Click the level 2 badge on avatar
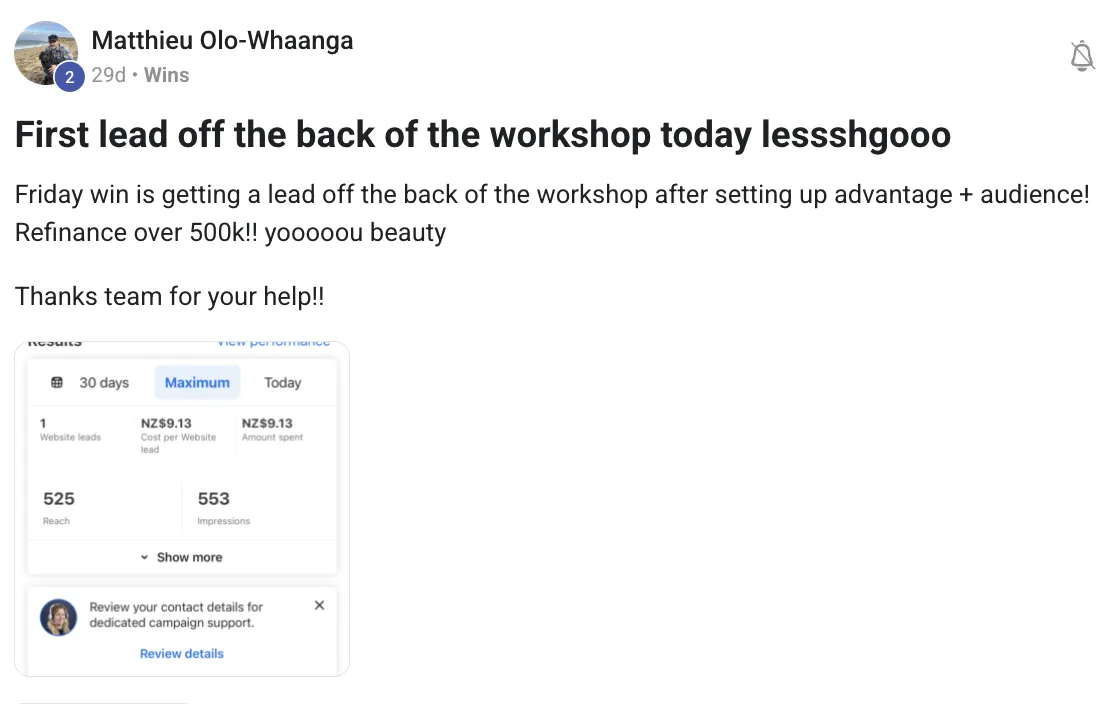The image size is (1110, 704). (x=69, y=76)
